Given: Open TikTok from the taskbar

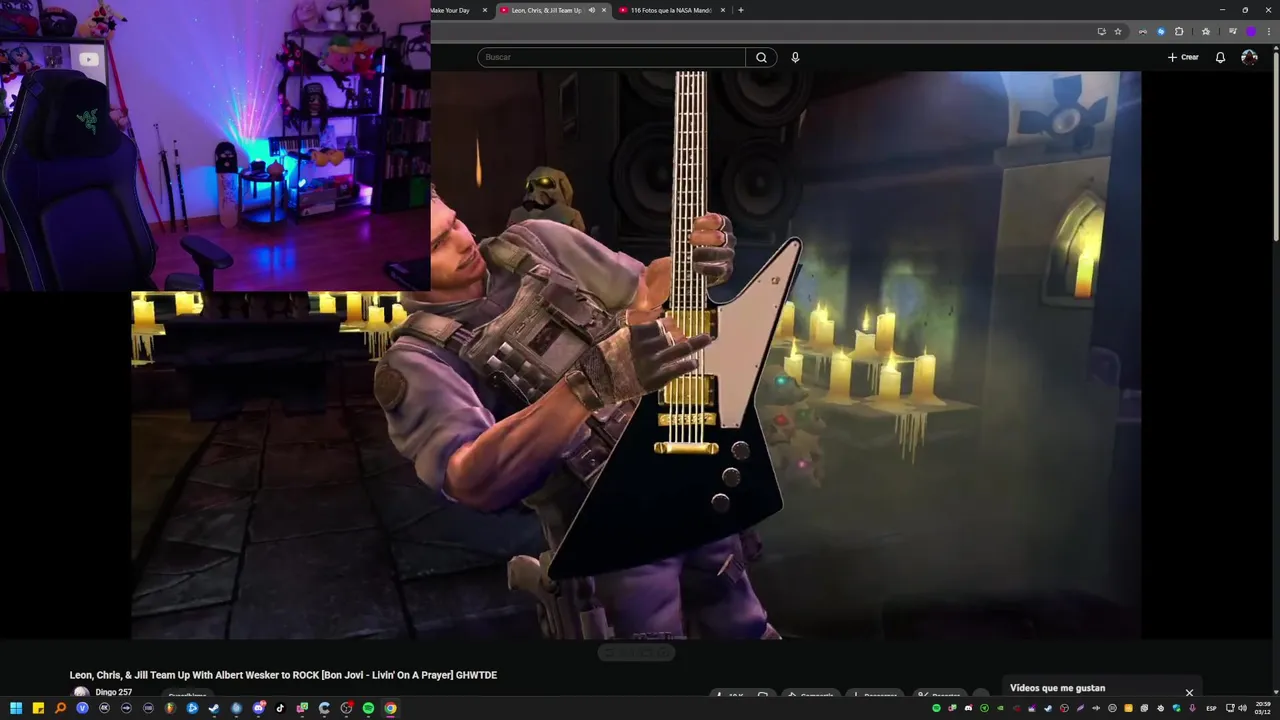Looking at the screenshot, I should tap(280, 708).
